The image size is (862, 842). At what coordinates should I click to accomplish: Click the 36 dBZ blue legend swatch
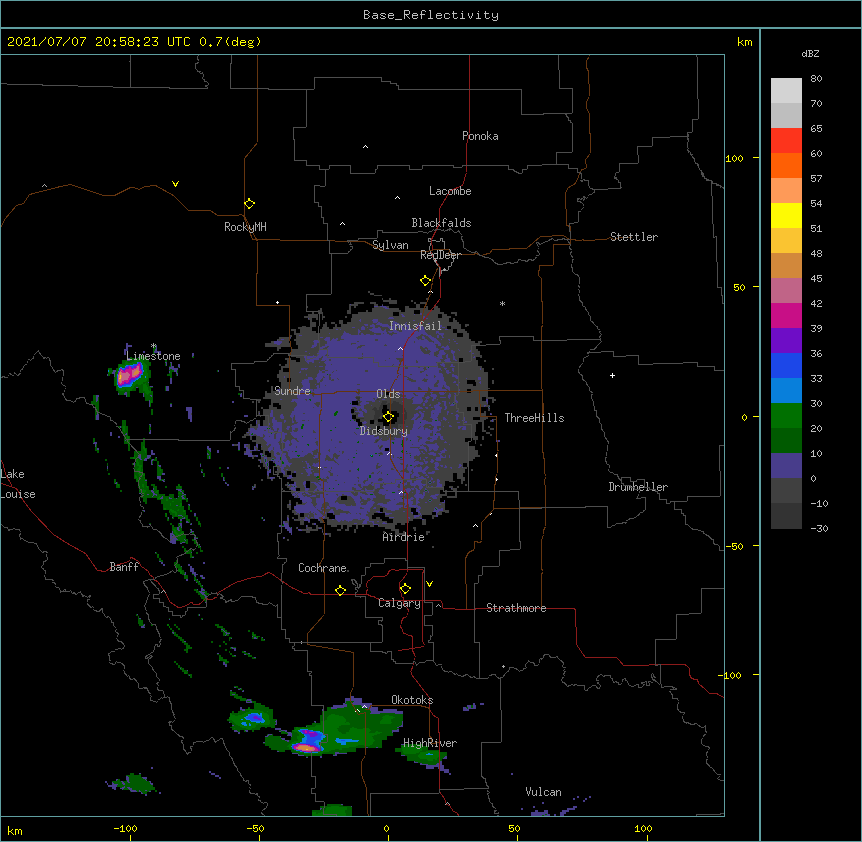click(786, 365)
